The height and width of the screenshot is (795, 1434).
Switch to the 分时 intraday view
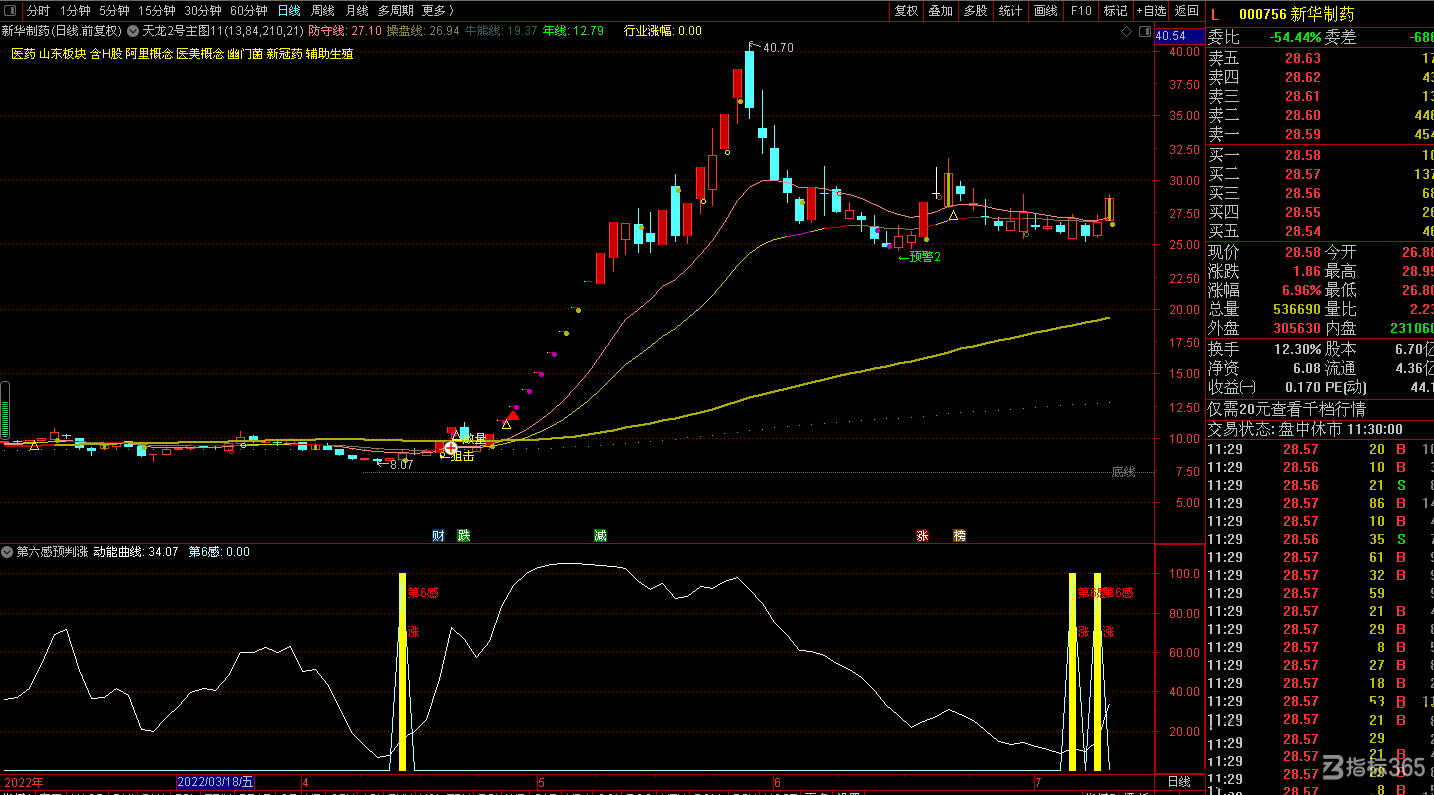tap(38, 11)
